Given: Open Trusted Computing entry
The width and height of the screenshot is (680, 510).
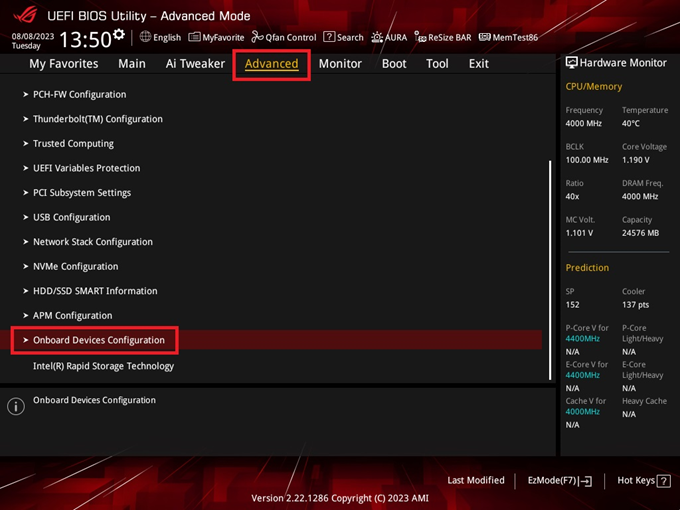Looking at the screenshot, I should [x=73, y=144].
